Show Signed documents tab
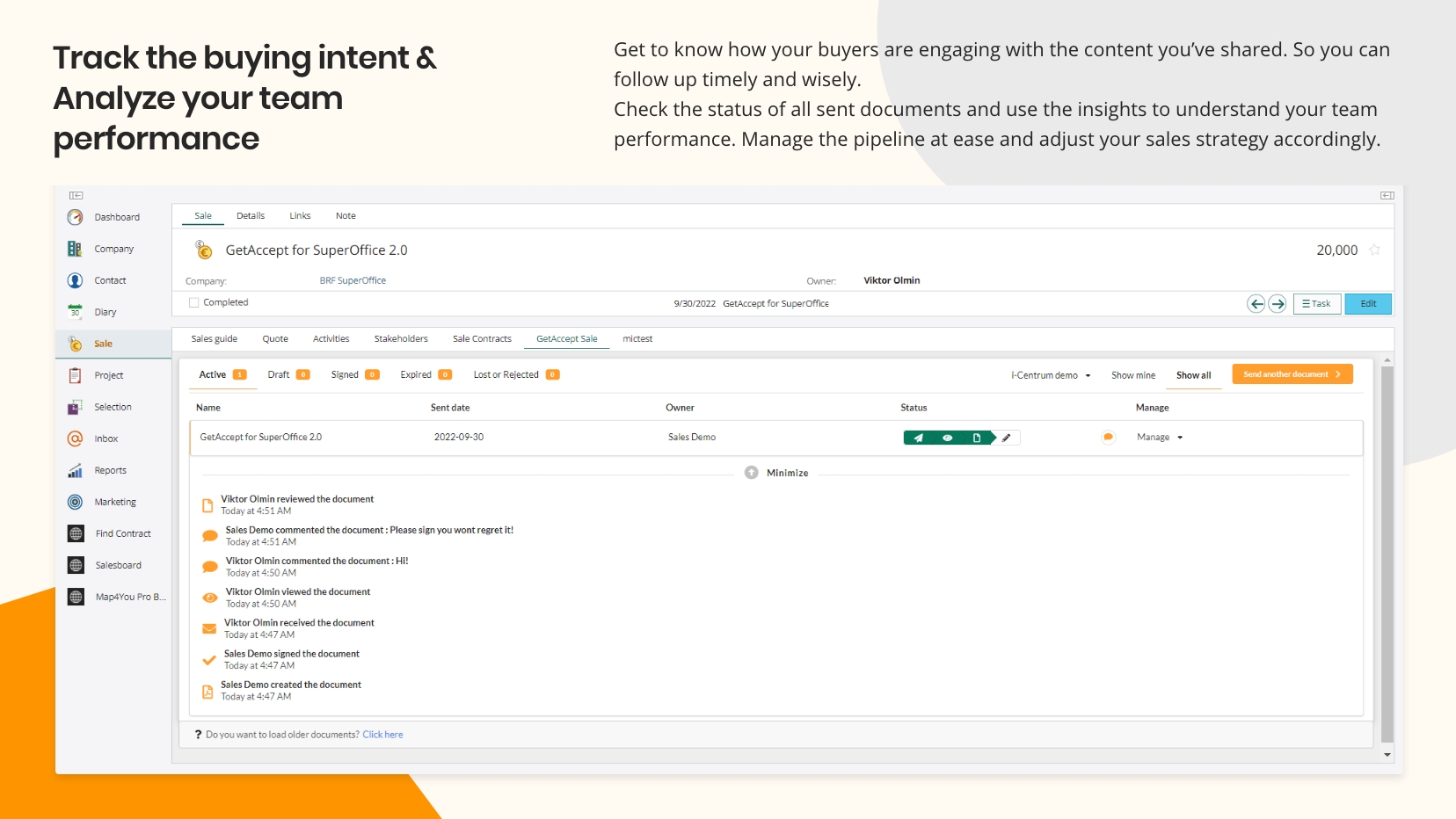 354,374
